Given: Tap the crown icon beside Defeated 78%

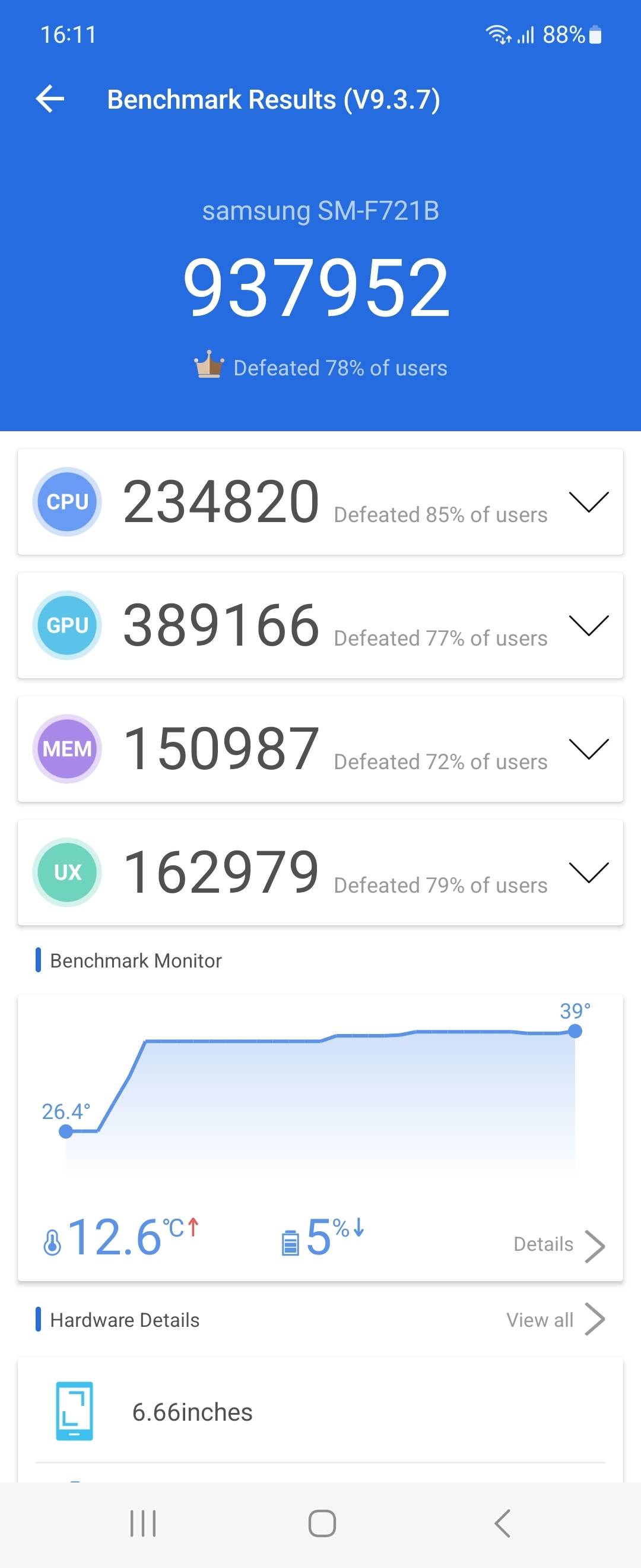Looking at the screenshot, I should coord(208,365).
